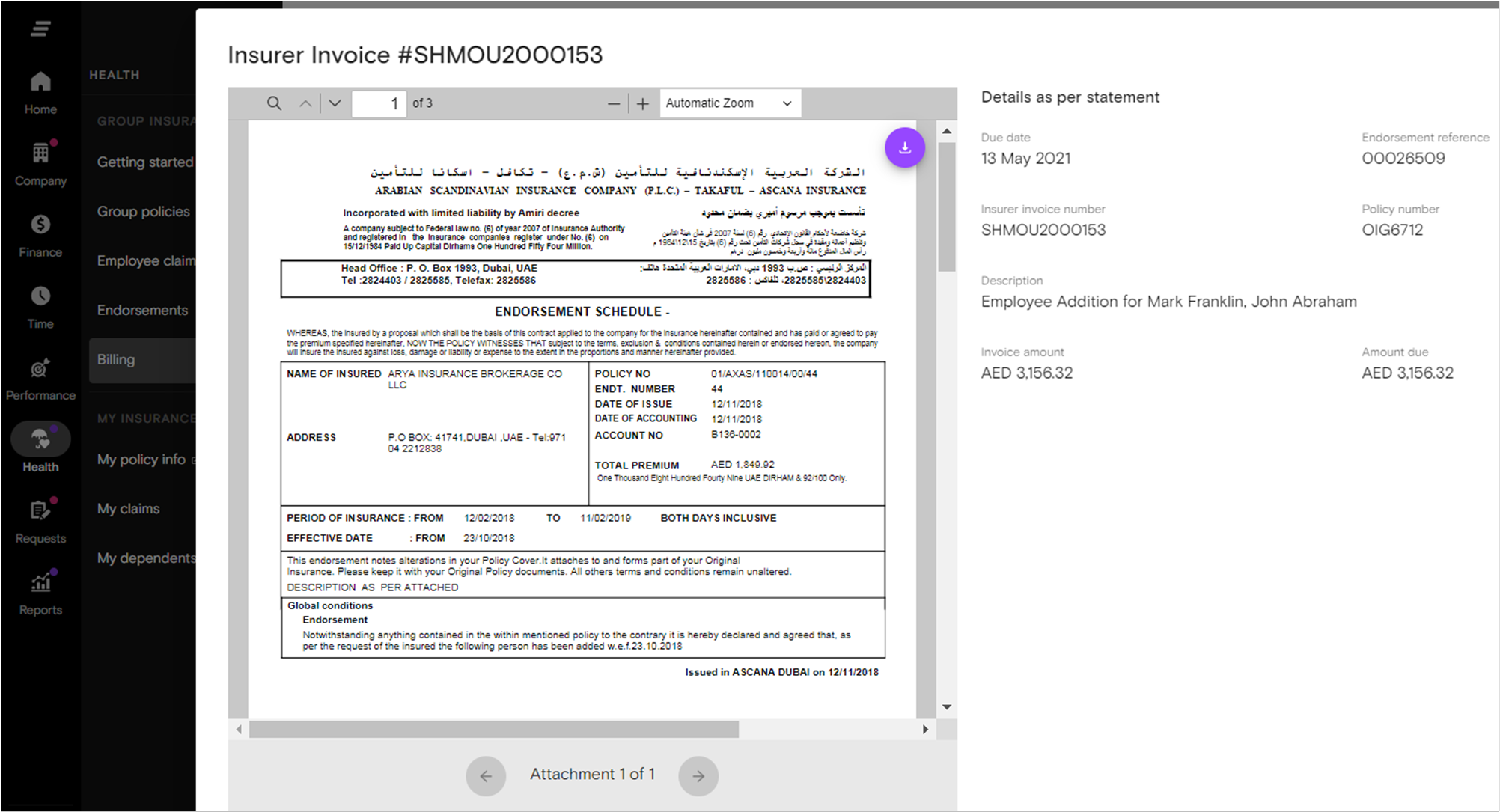This screenshot has height=812, width=1500.
Task: Select the Billing menu item
Action: point(142,360)
